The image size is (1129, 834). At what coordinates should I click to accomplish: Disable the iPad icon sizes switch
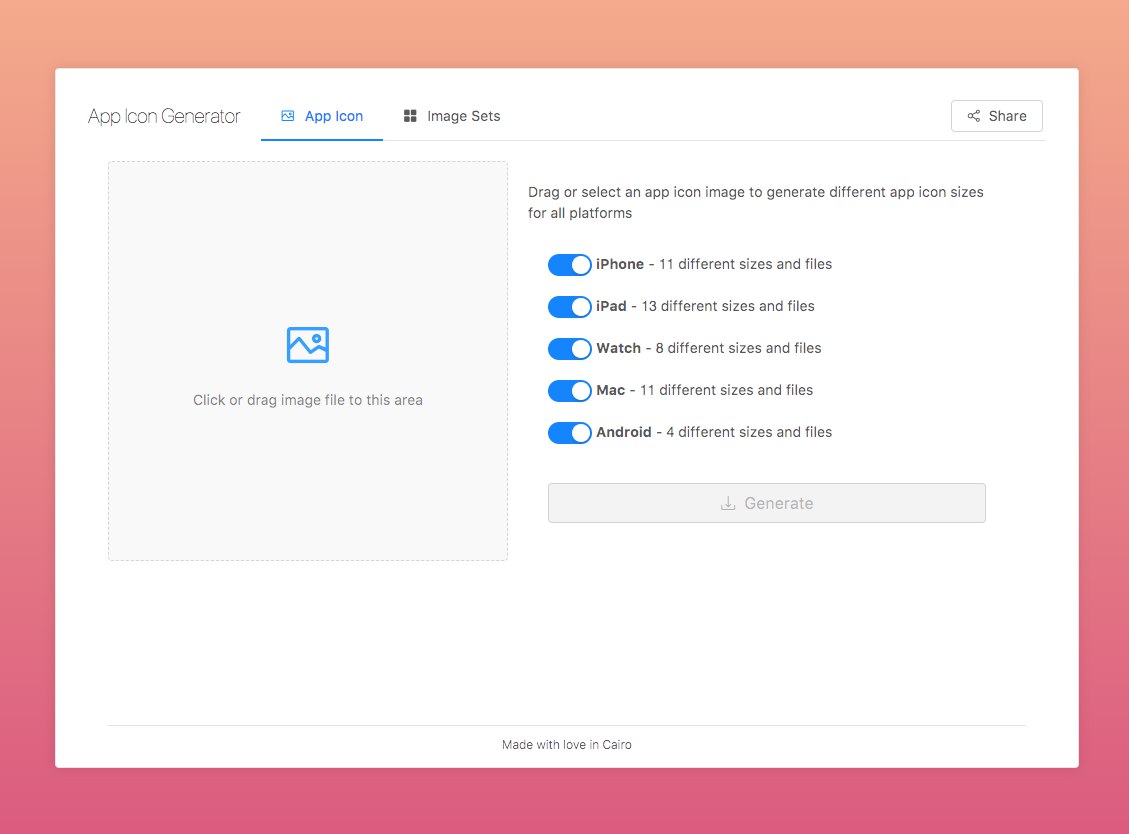[x=570, y=307]
